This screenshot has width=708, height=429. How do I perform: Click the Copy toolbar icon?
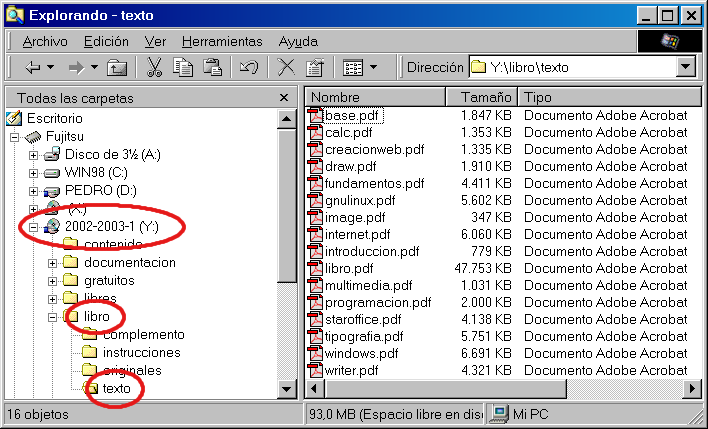(x=183, y=67)
